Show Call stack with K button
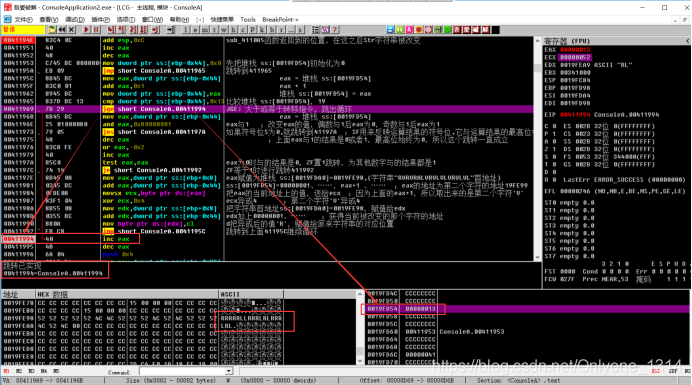This screenshot has height=385, width=692. [262, 30]
